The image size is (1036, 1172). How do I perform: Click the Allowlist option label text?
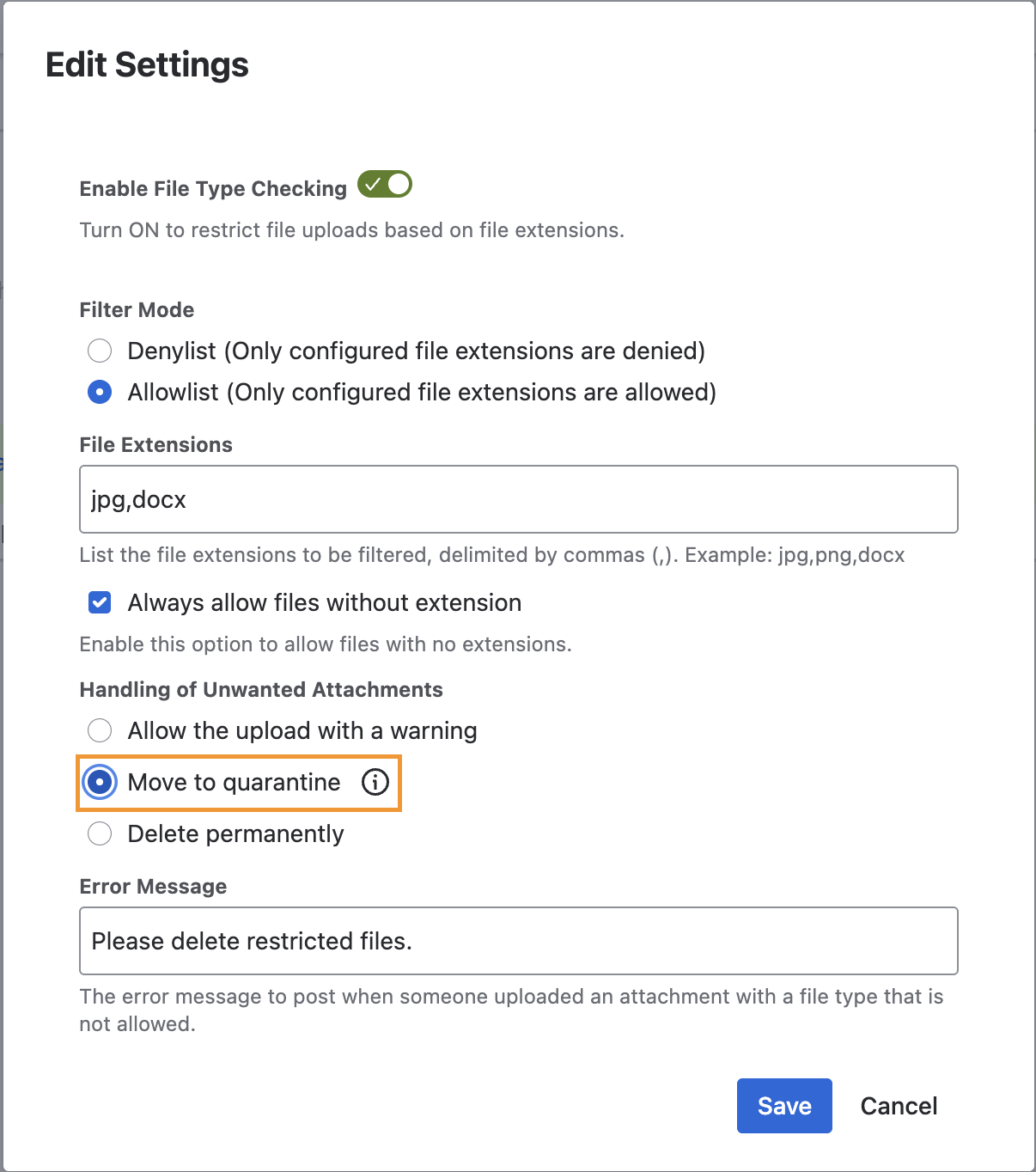[x=421, y=393]
